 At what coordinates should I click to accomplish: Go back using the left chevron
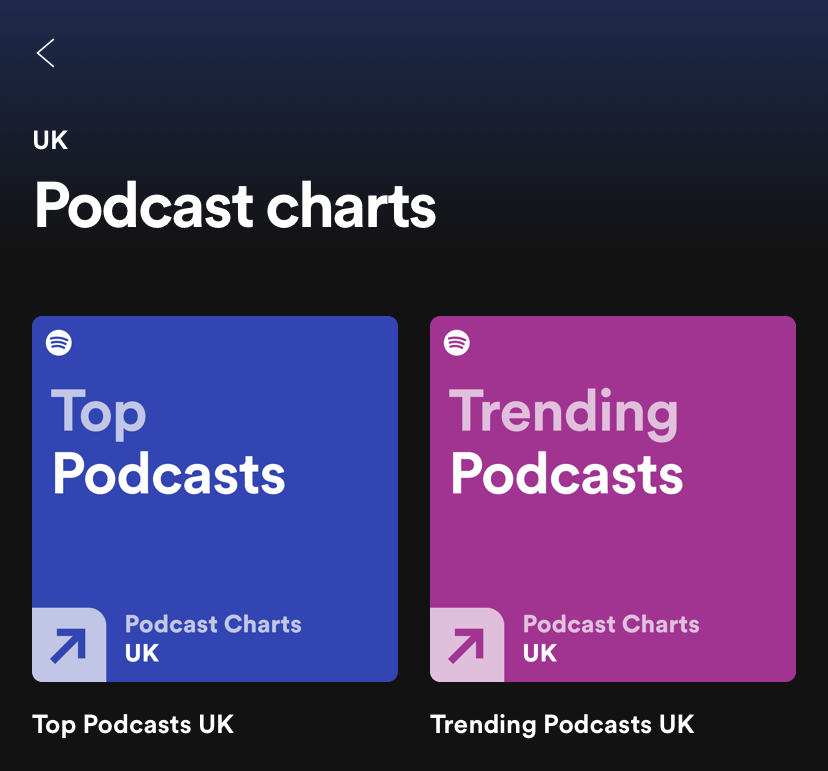[45, 53]
